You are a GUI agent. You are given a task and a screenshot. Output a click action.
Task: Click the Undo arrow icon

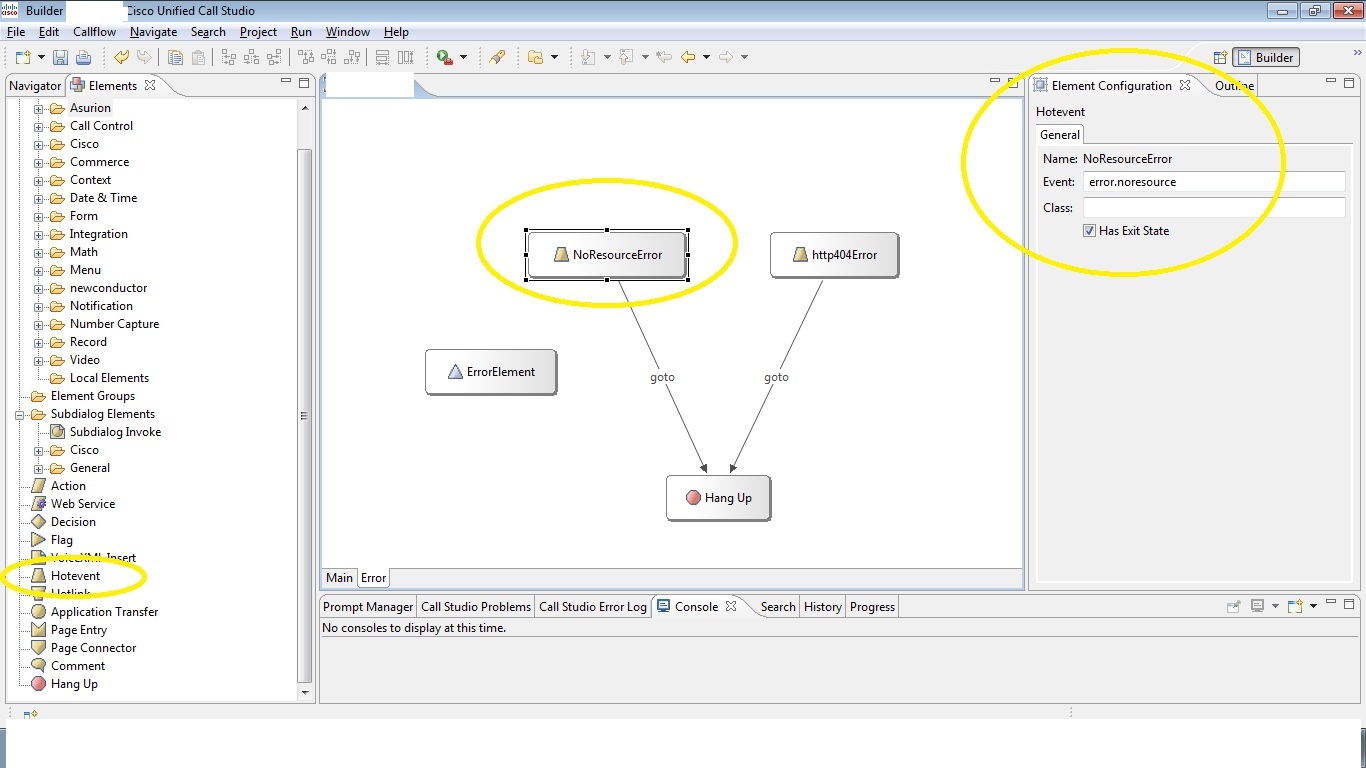tap(122, 57)
